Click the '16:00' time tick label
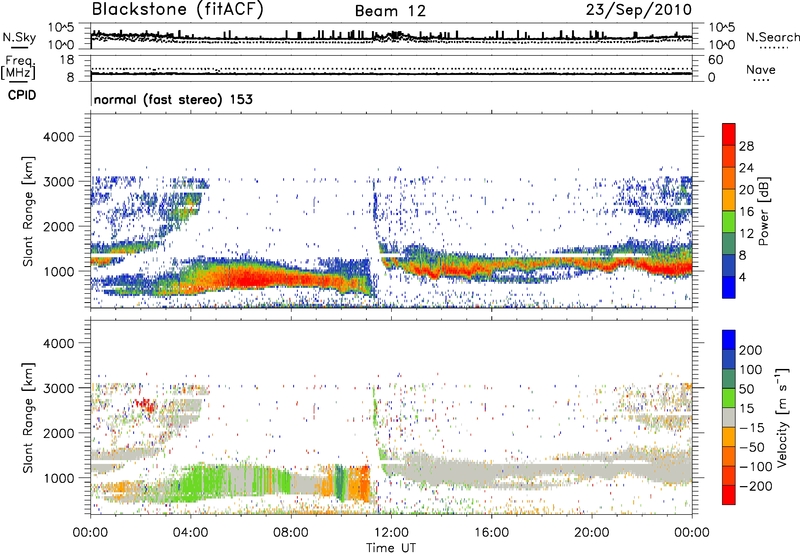Screen dimensions: 800x554 [491, 533]
